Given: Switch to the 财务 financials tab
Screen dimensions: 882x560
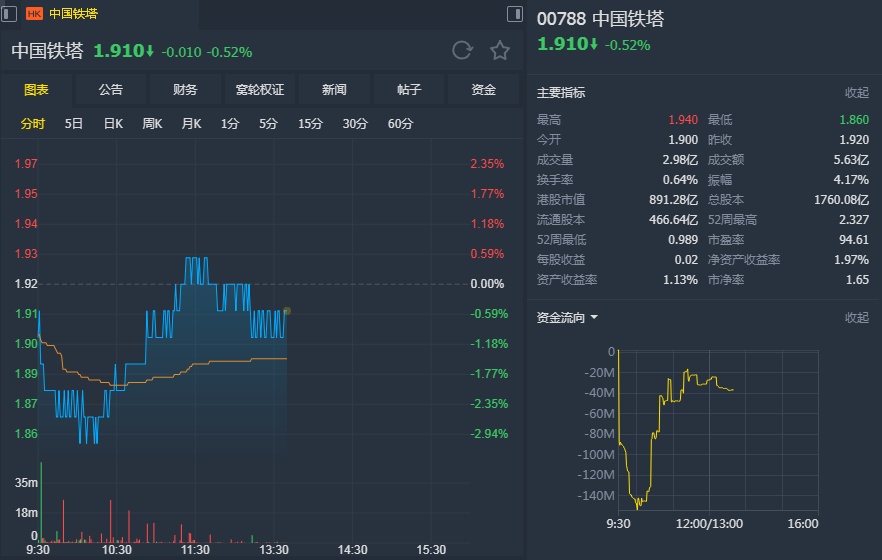Looking at the screenshot, I should point(185,90).
